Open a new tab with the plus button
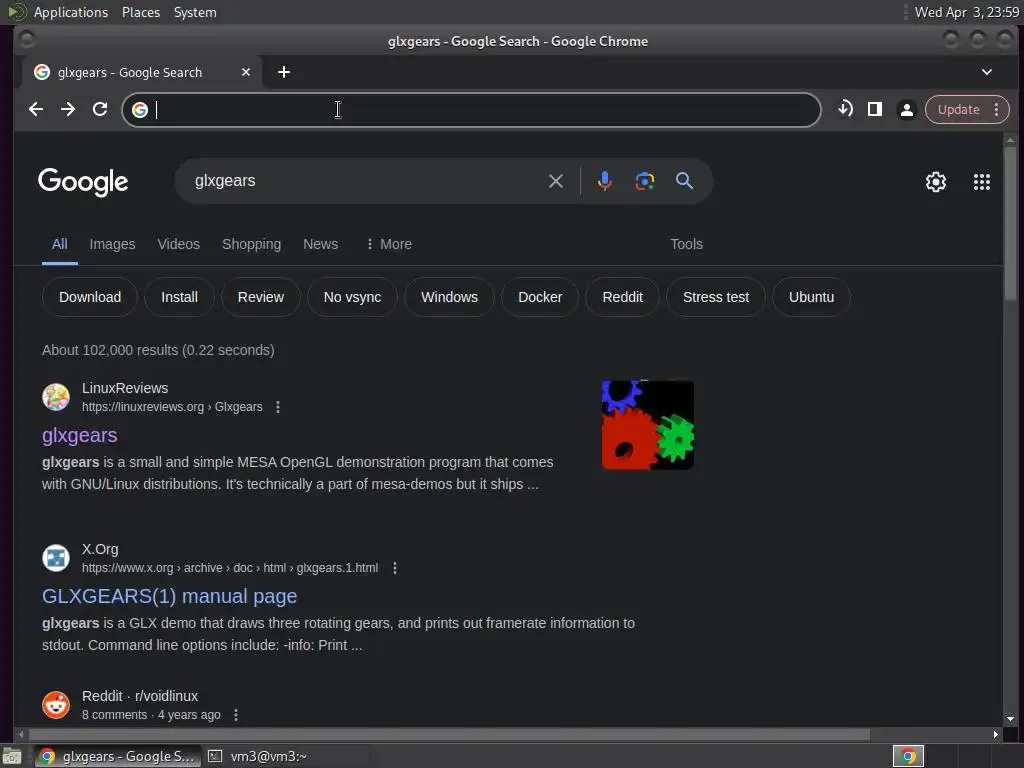 (x=283, y=72)
